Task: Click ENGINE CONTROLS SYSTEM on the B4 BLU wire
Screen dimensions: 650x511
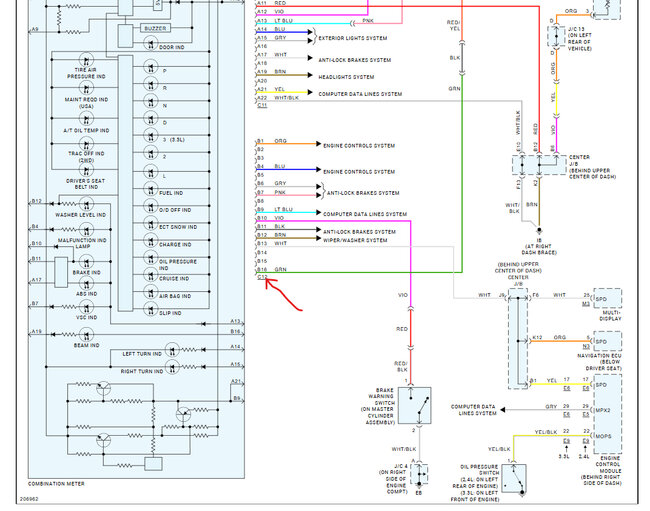Action: pyautogui.click(x=359, y=172)
